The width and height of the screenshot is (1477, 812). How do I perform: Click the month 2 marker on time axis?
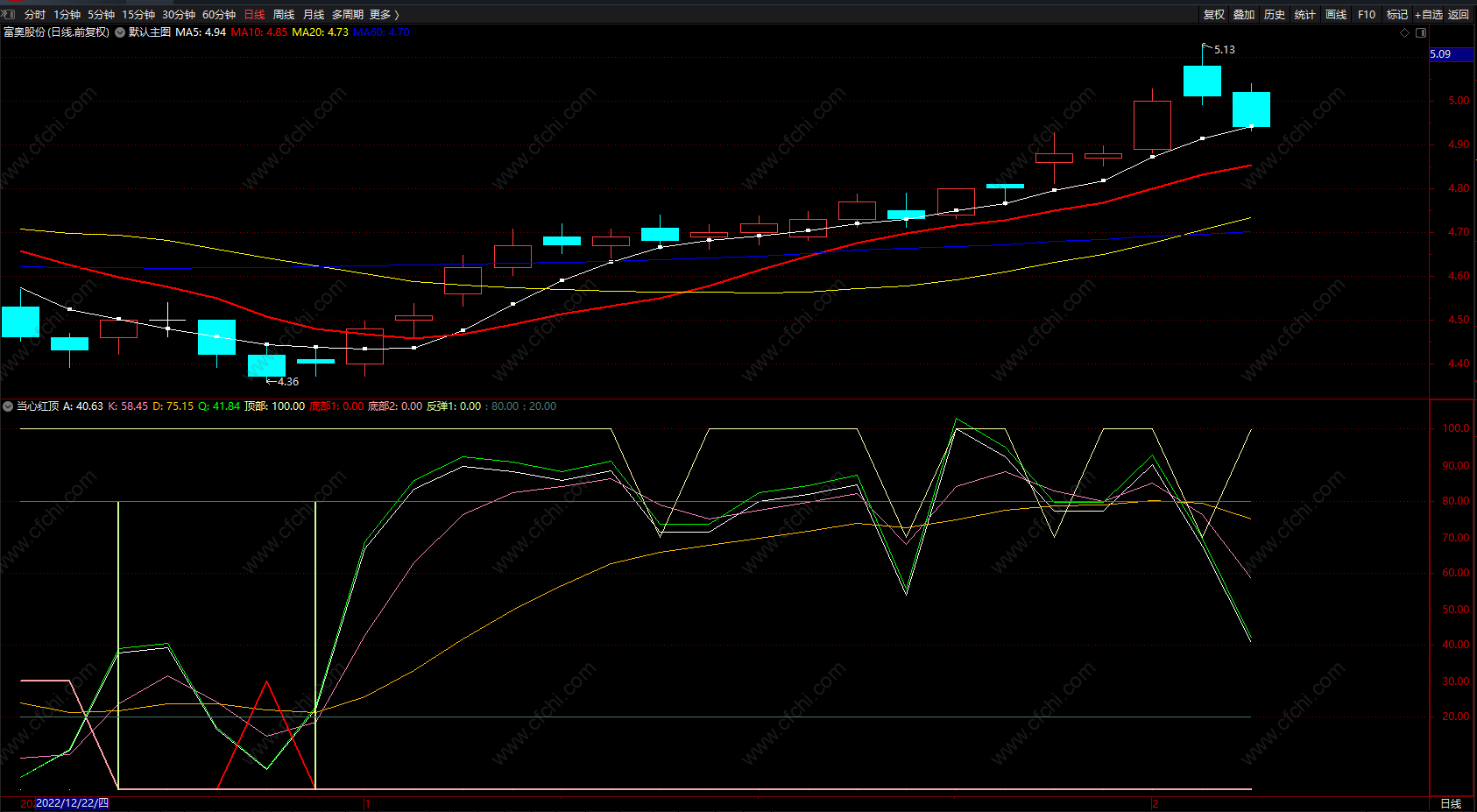1155,804
